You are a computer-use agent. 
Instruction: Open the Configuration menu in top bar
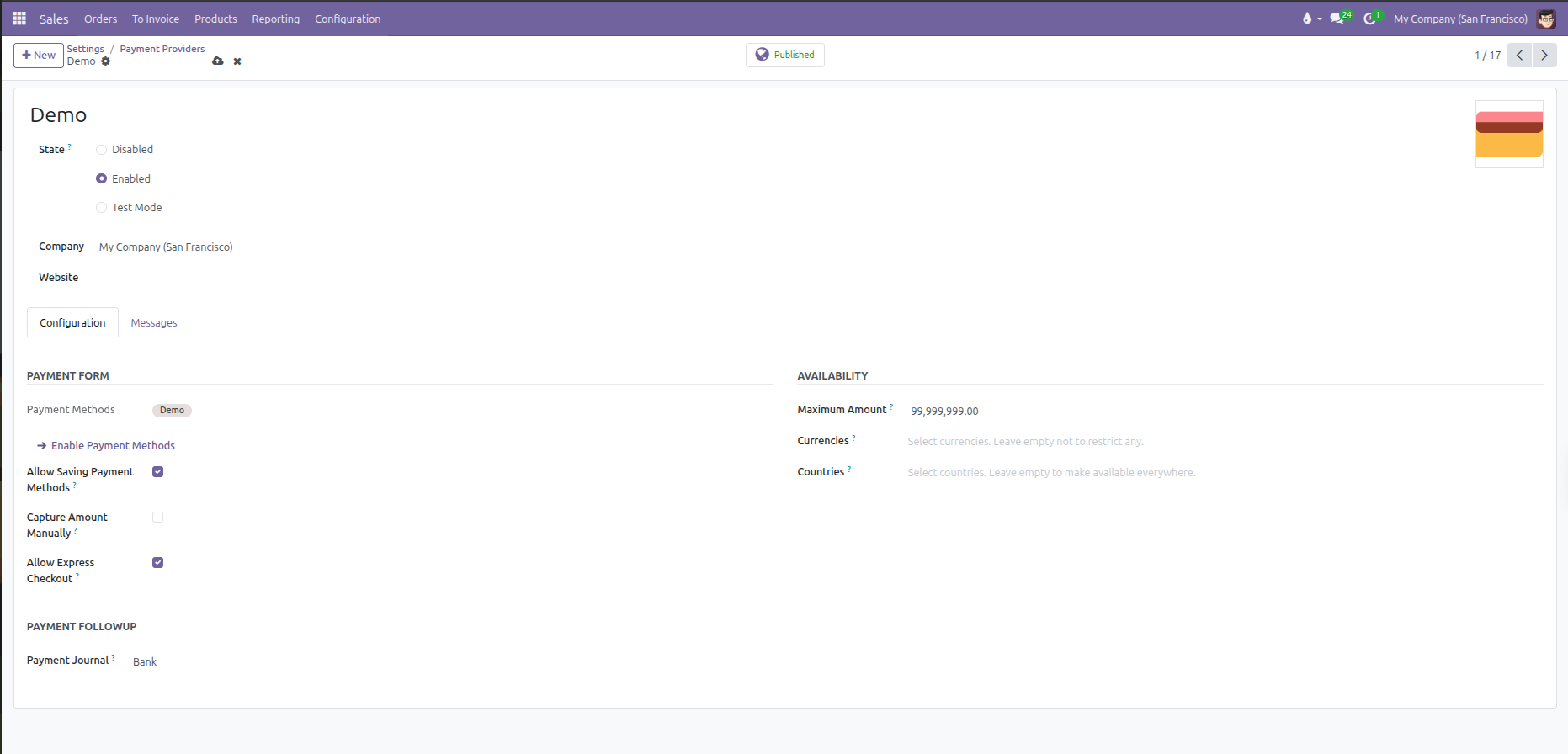click(x=348, y=19)
